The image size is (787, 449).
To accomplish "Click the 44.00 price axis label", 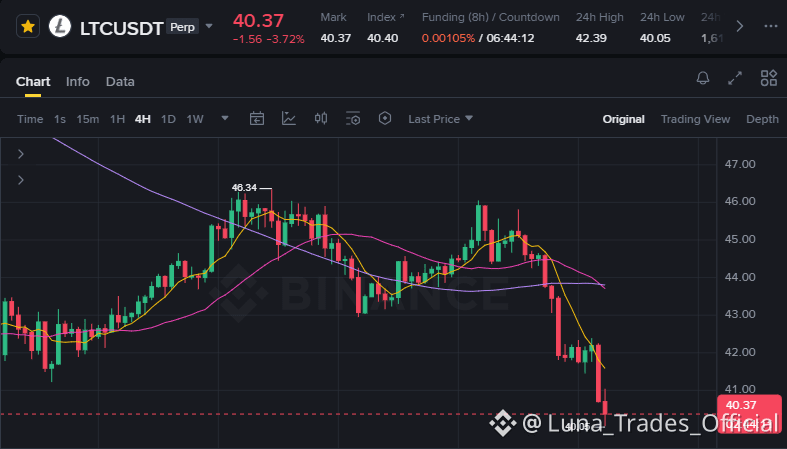I will click(x=740, y=277).
